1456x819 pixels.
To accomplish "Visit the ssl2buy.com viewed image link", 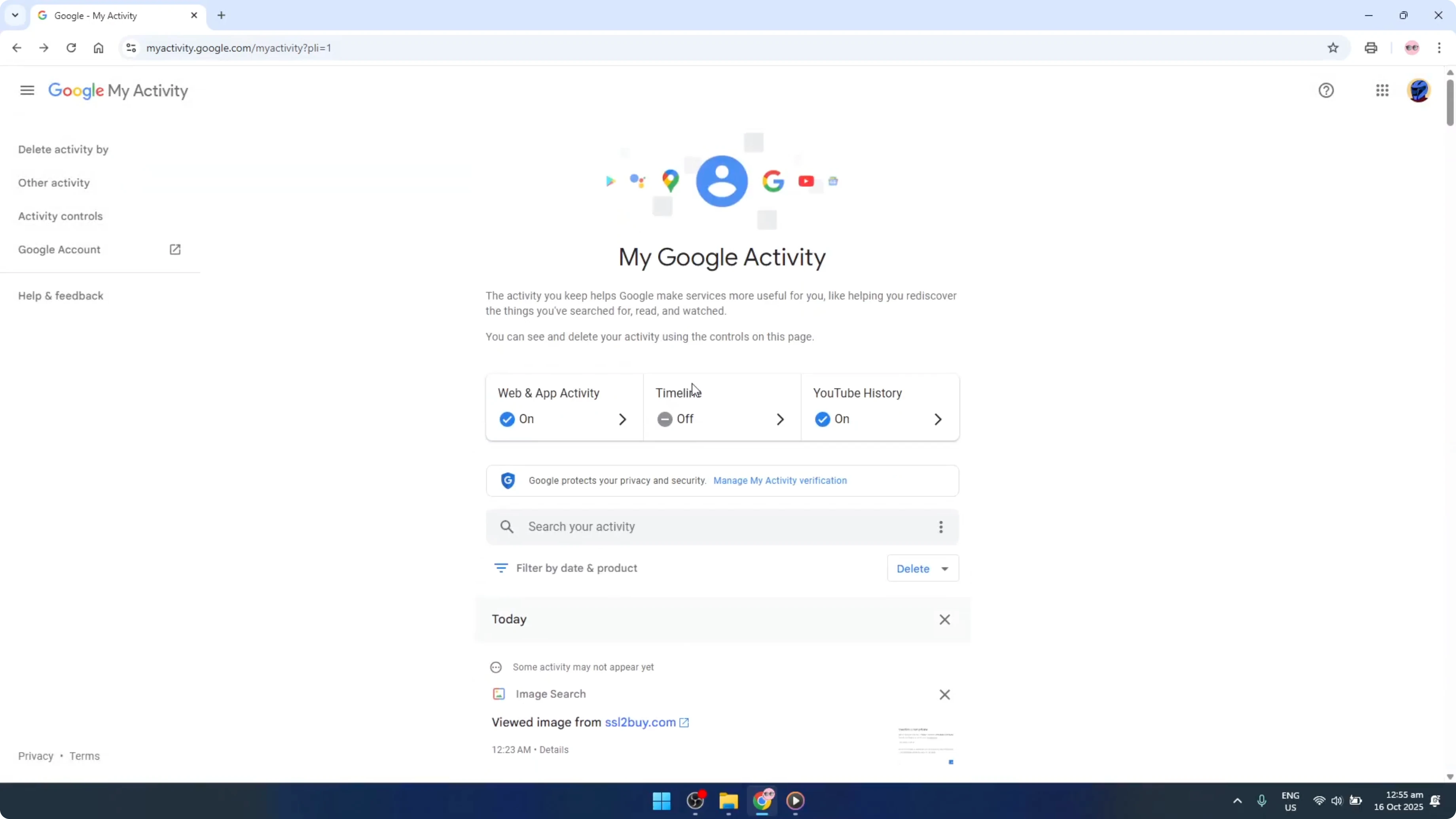I will pyautogui.click(x=639, y=722).
